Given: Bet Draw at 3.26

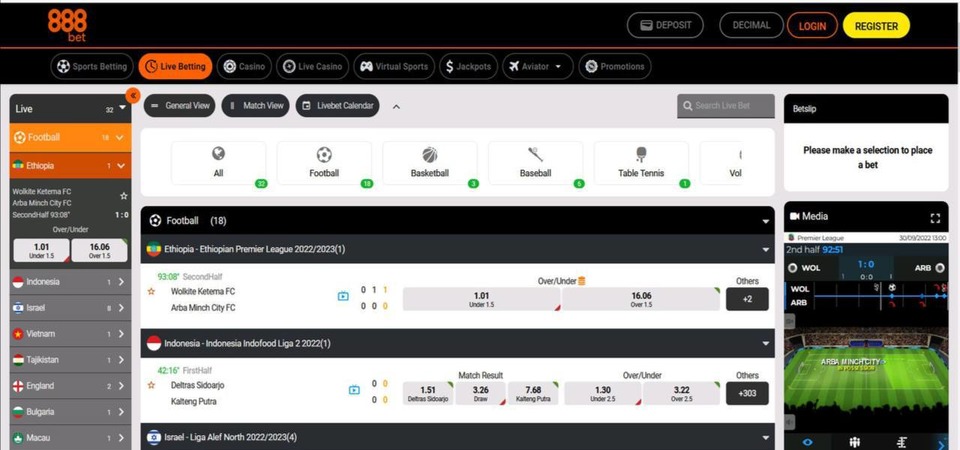Looking at the screenshot, I should (481, 393).
